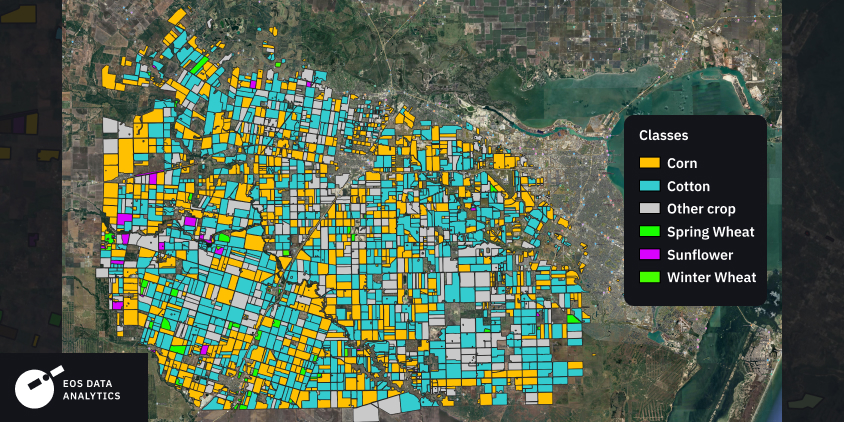Select the Corn legend label
Image resolution: width=844 pixels, height=422 pixels.
[682, 163]
